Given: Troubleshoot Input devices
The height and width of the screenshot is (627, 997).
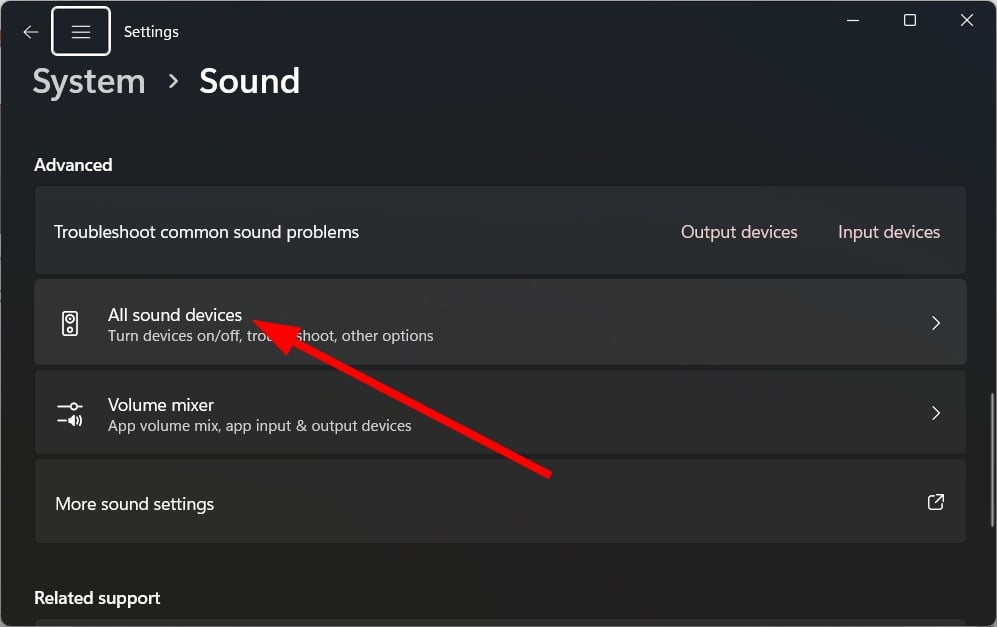Looking at the screenshot, I should tap(888, 232).
